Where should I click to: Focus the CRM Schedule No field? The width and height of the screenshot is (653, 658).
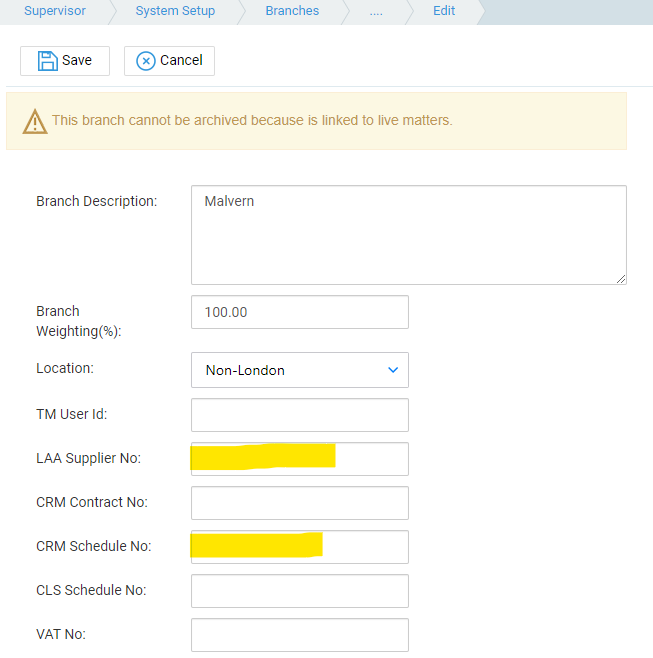pos(300,547)
